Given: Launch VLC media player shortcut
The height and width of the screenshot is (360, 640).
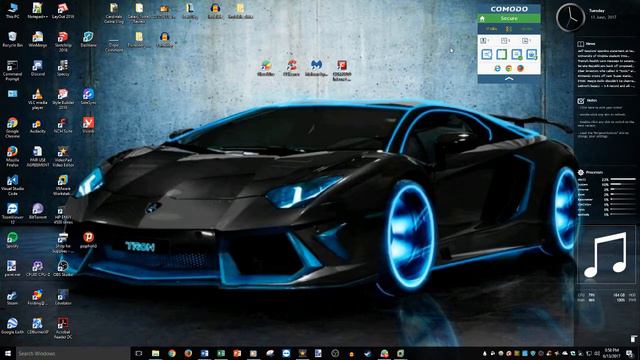Looking at the screenshot, I should pyautogui.click(x=38, y=99).
